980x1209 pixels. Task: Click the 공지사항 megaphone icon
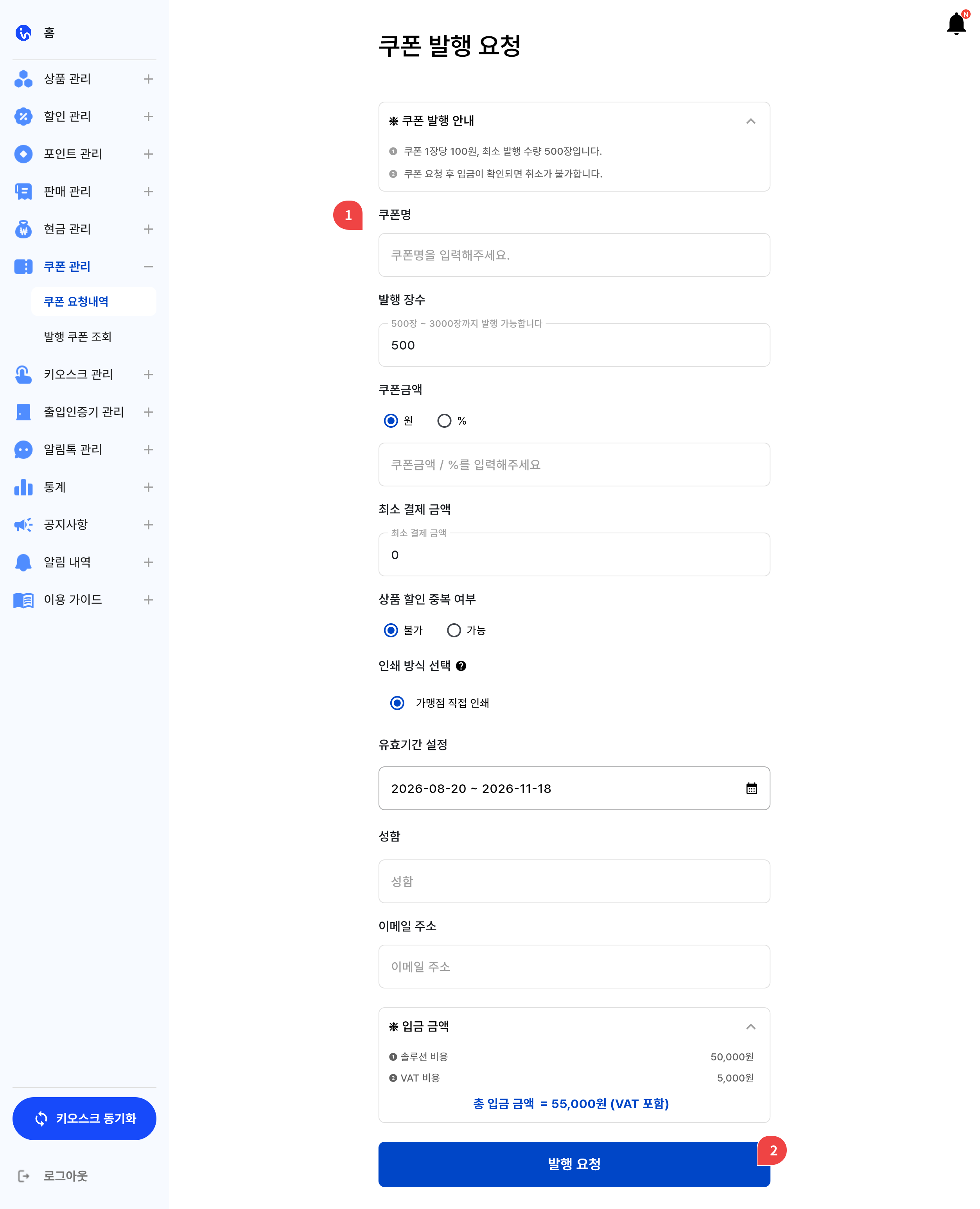pyautogui.click(x=23, y=525)
